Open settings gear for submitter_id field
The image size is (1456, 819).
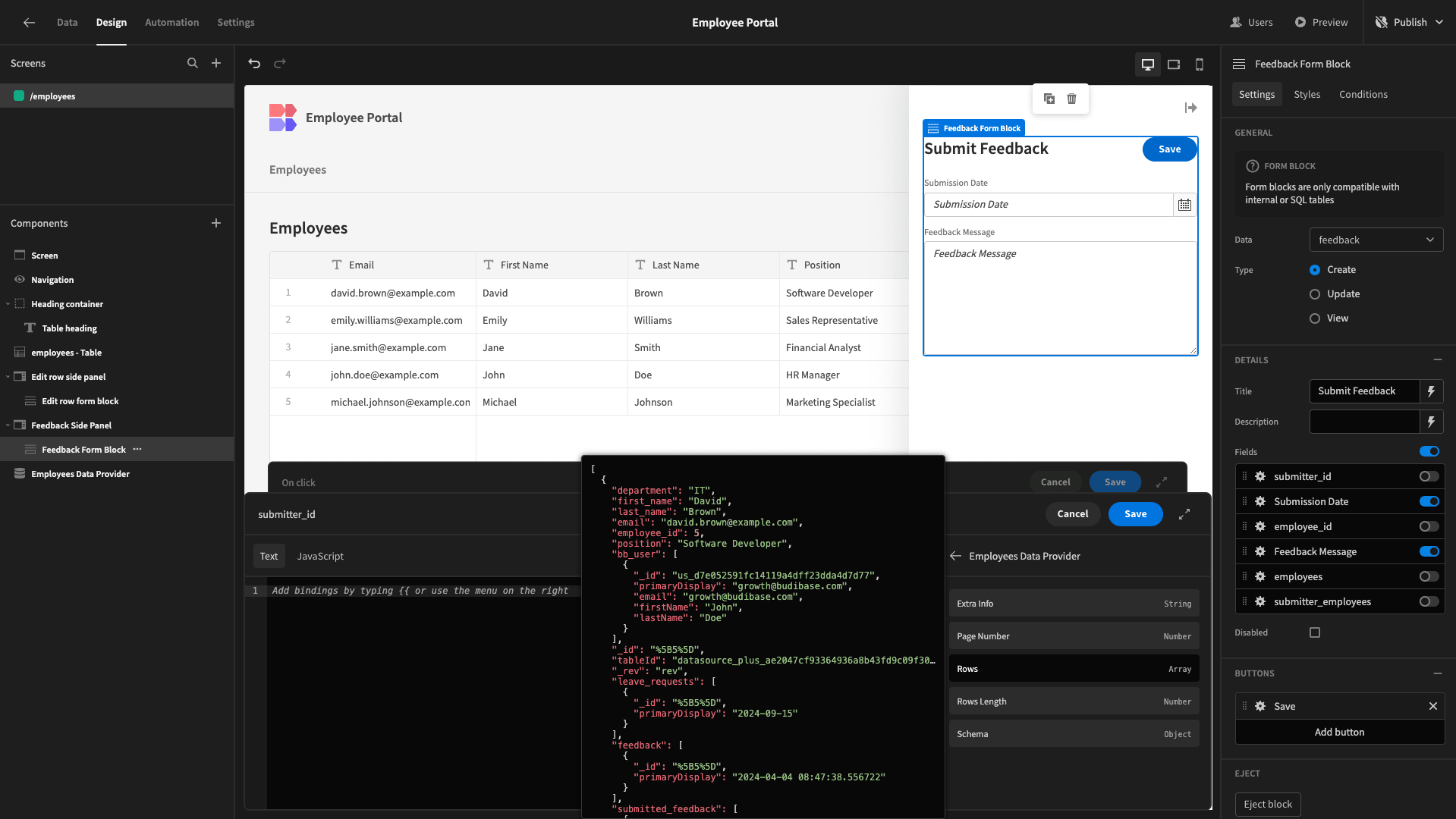(1260, 476)
